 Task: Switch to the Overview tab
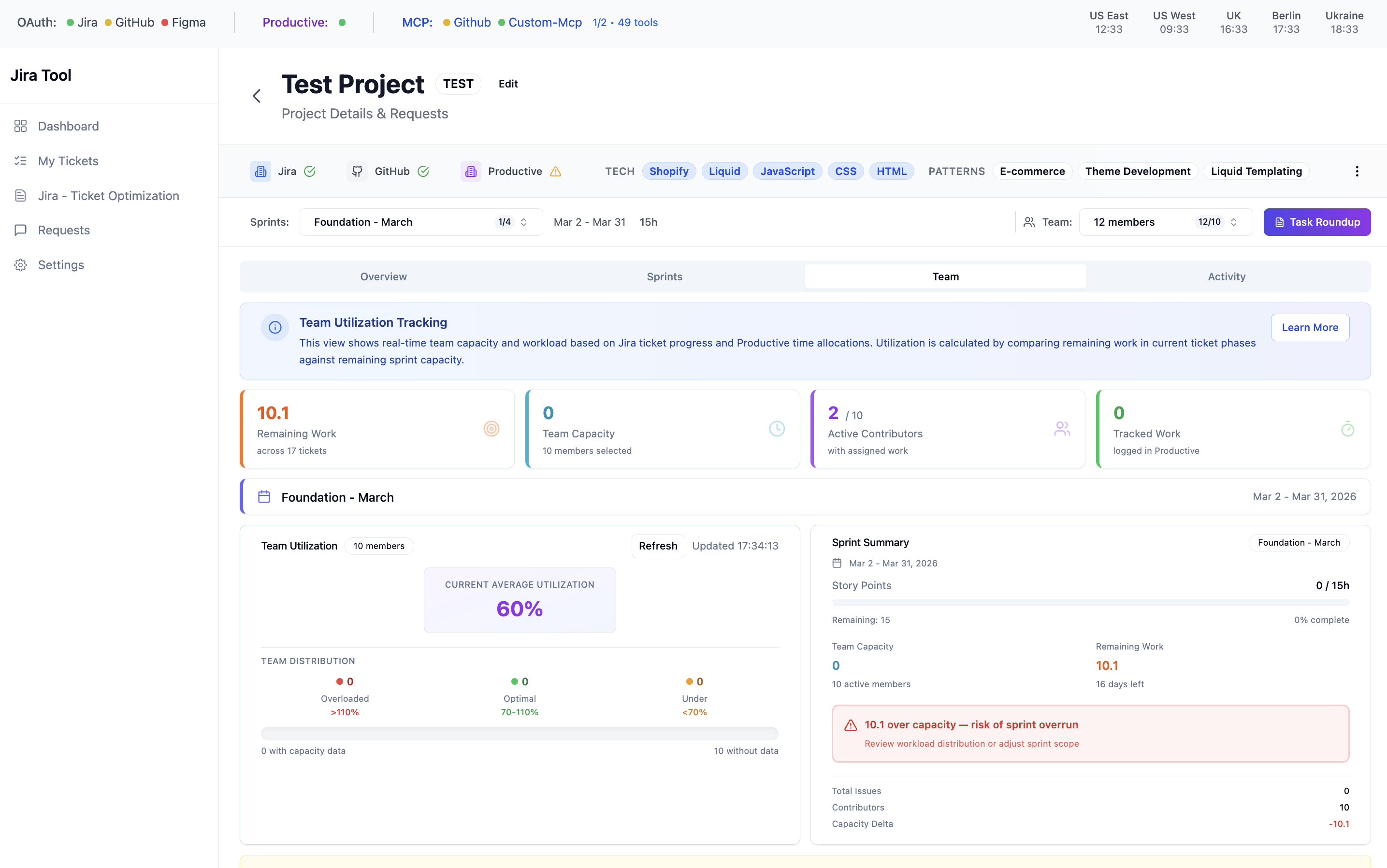(x=383, y=277)
